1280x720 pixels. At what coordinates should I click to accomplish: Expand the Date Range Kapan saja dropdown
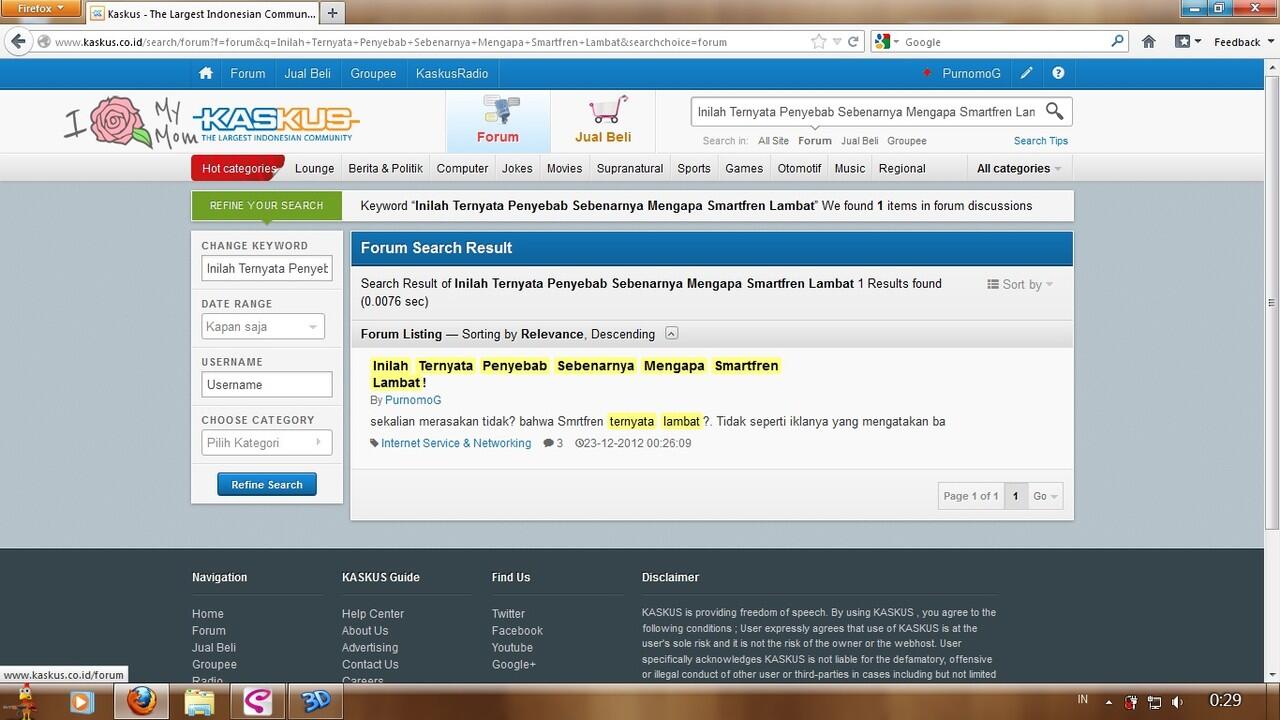point(263,326)
